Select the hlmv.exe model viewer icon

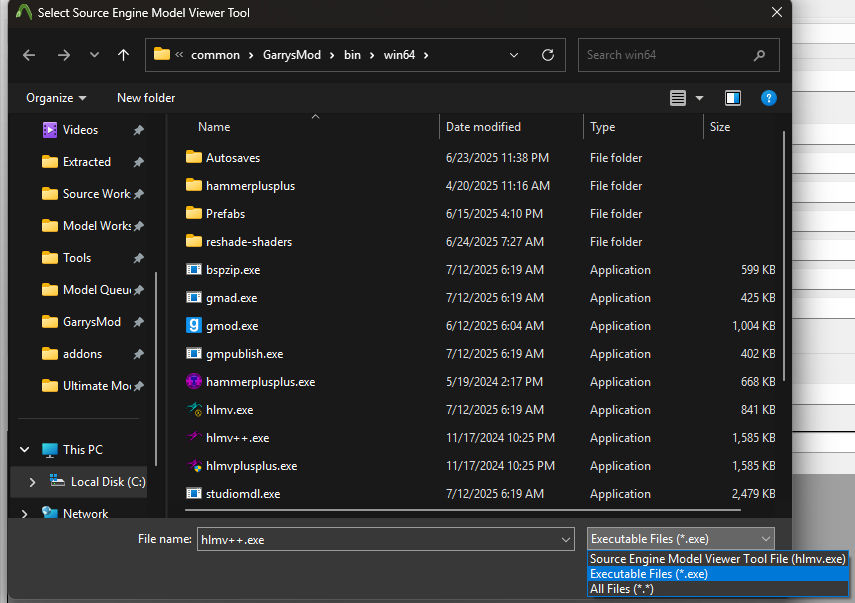point(194,409)
